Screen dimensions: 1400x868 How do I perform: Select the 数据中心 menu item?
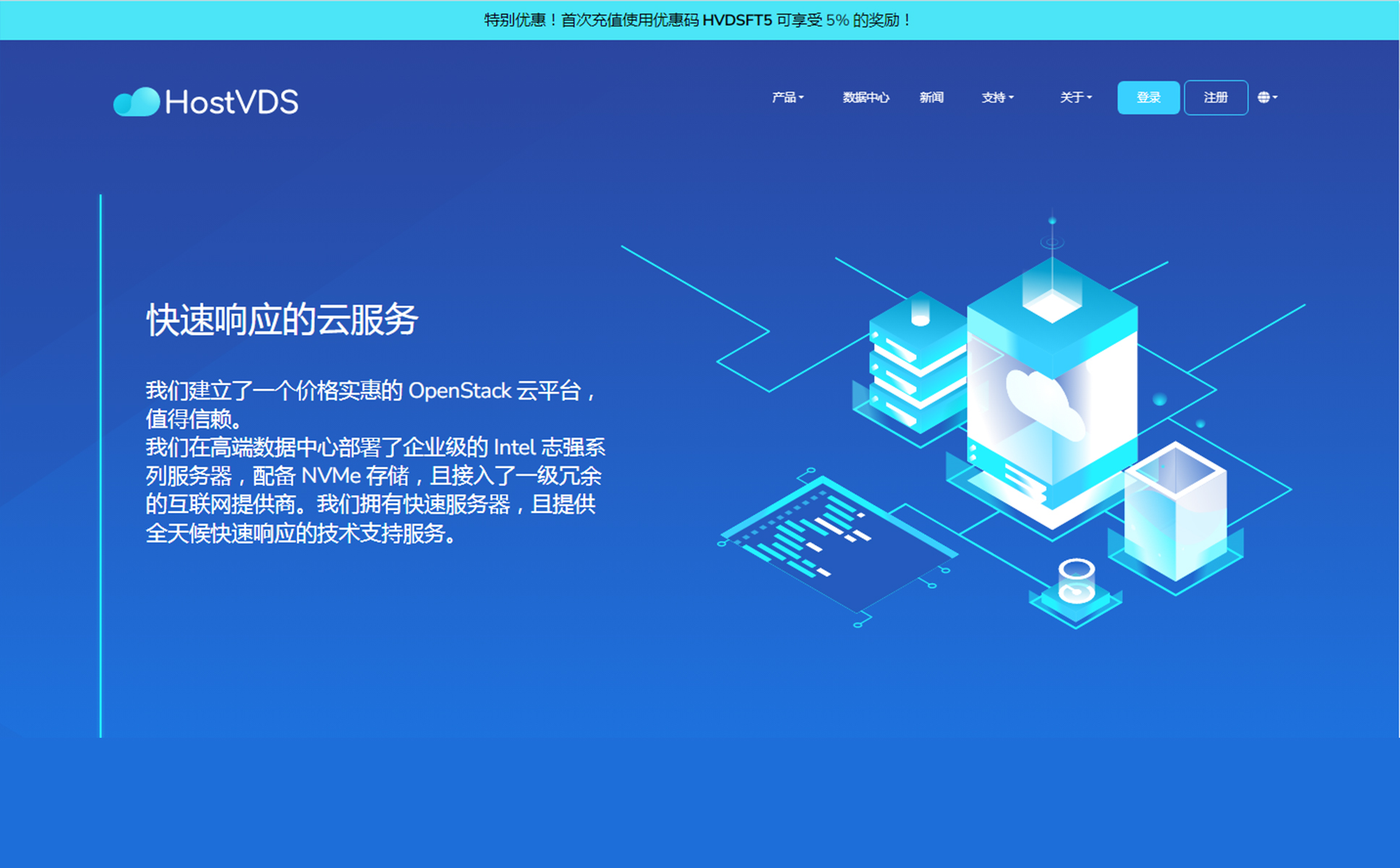[x=865, y=98]
